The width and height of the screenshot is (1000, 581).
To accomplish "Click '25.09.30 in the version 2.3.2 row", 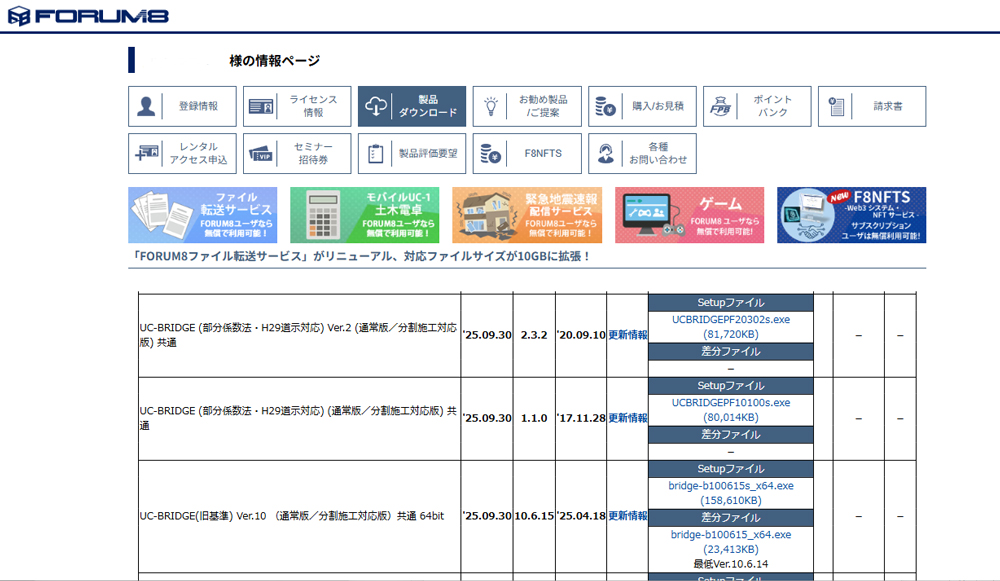I will (x=487, y=335).
